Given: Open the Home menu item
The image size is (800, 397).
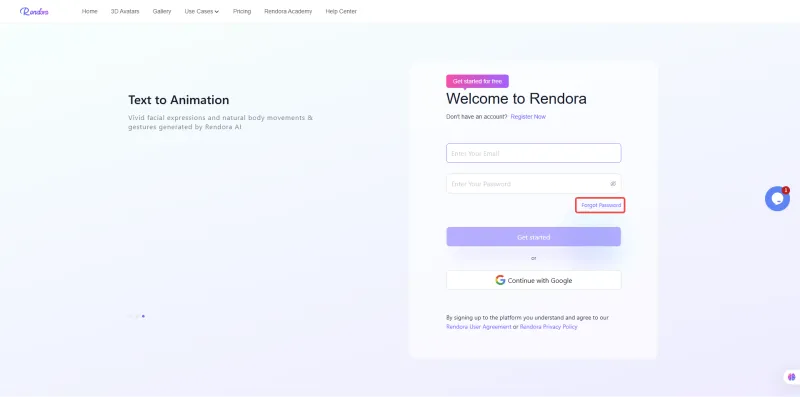Looking at the screenshot, I should click(89, 11).
